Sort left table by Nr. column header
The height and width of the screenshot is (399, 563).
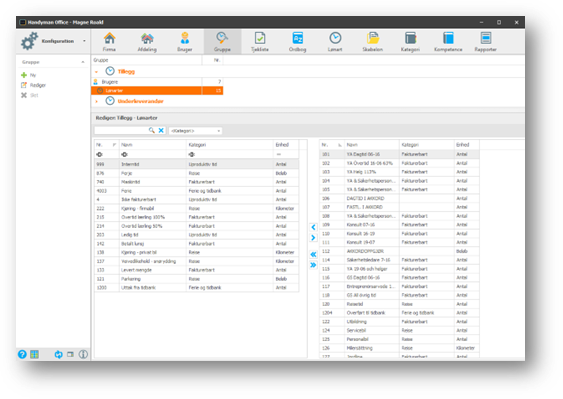click(107, 145)
